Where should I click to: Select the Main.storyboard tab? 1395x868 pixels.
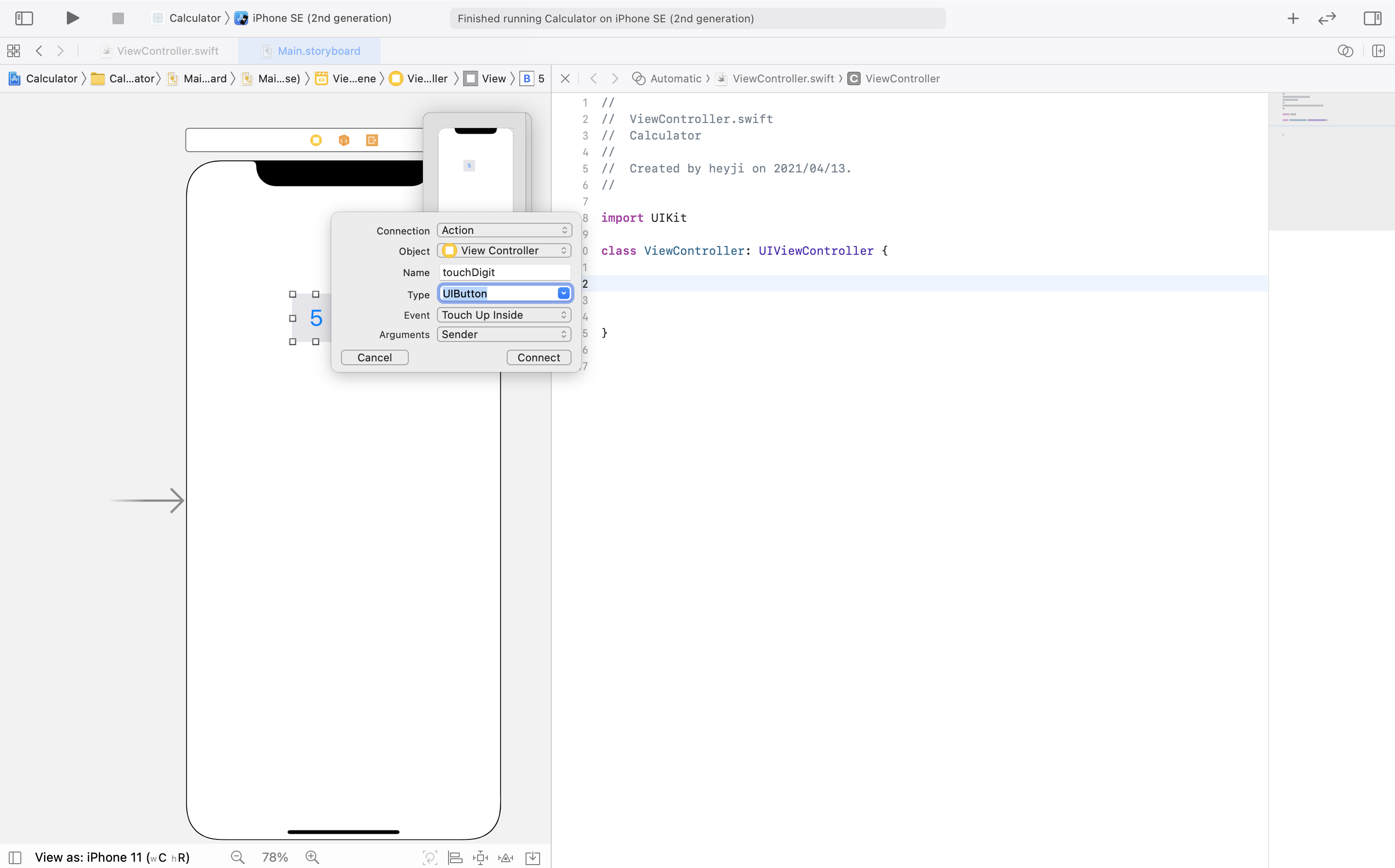click(x=319, y=50)
